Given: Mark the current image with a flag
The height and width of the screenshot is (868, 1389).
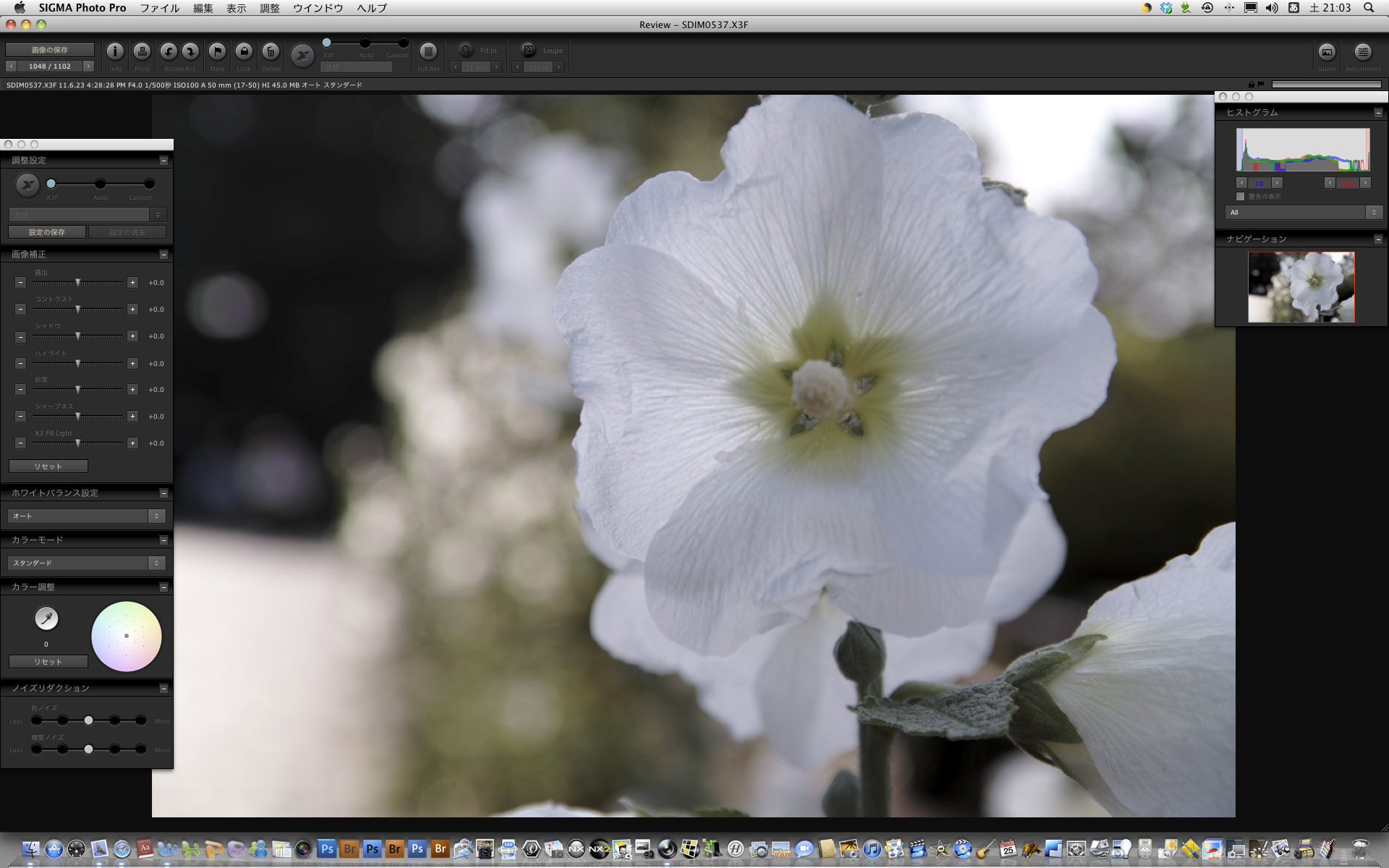Looking at the screenshot, I should [216, 51].
